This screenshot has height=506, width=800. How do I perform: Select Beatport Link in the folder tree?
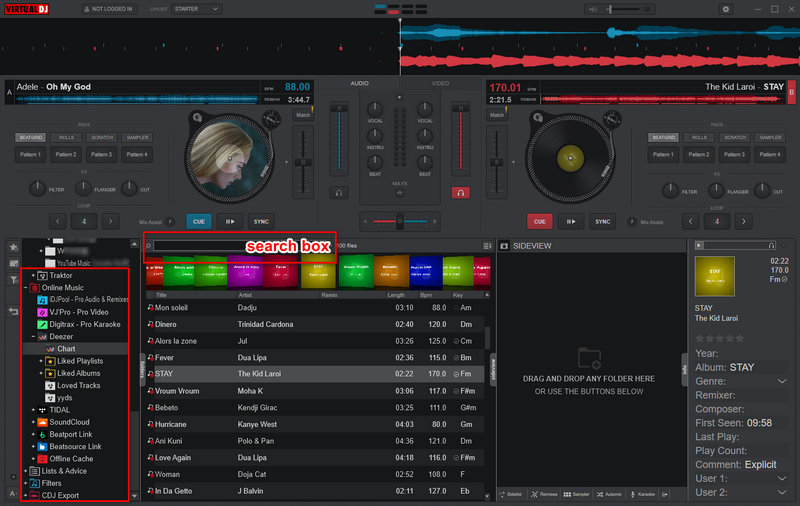click(71, 435)
